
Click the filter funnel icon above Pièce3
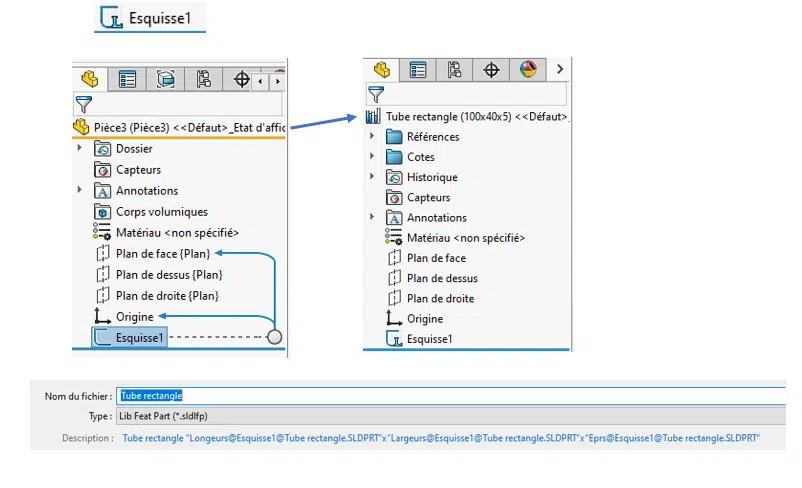[x=84, y=103]
